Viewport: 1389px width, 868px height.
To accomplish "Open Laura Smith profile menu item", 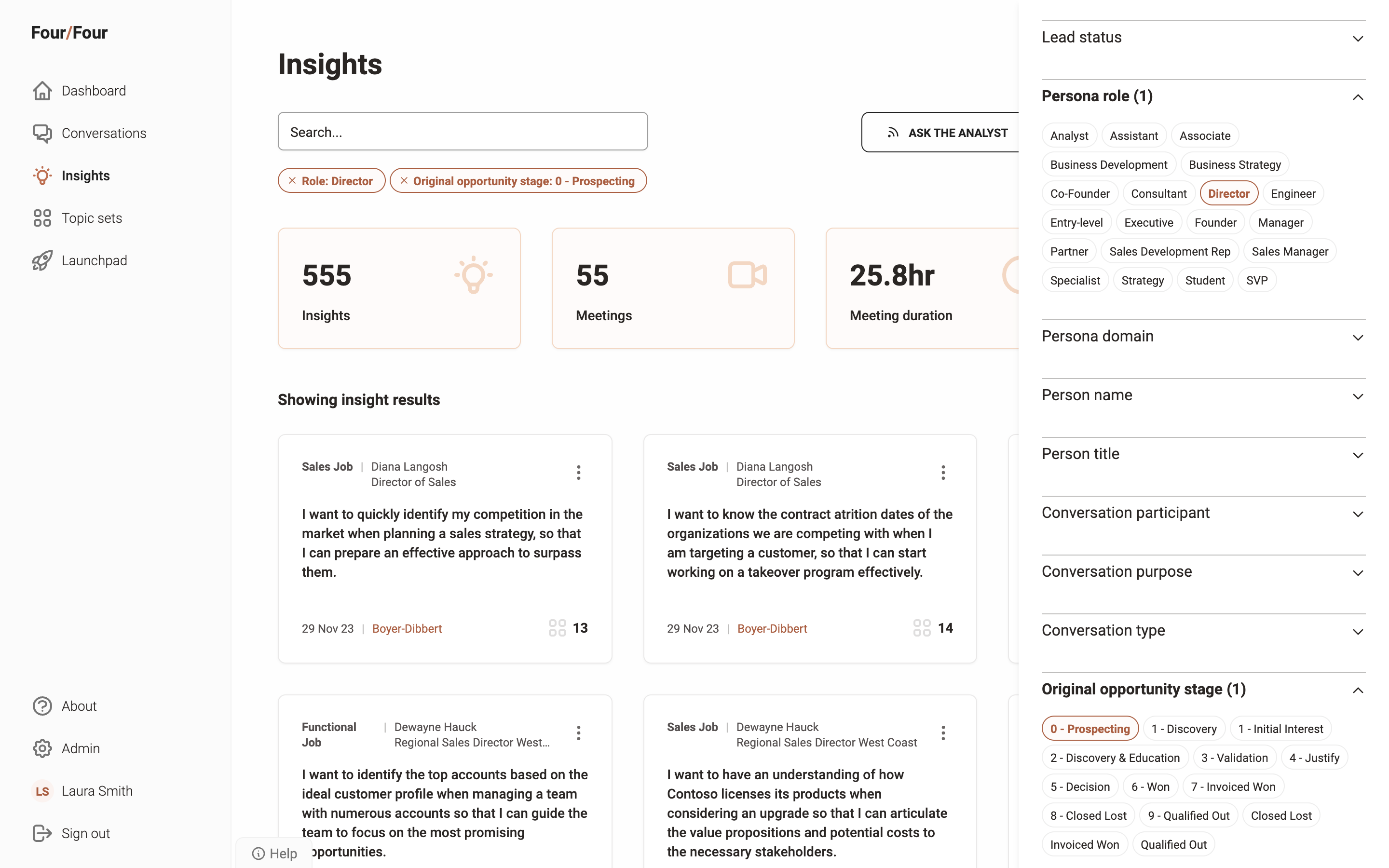I will [x=96, y=791].
